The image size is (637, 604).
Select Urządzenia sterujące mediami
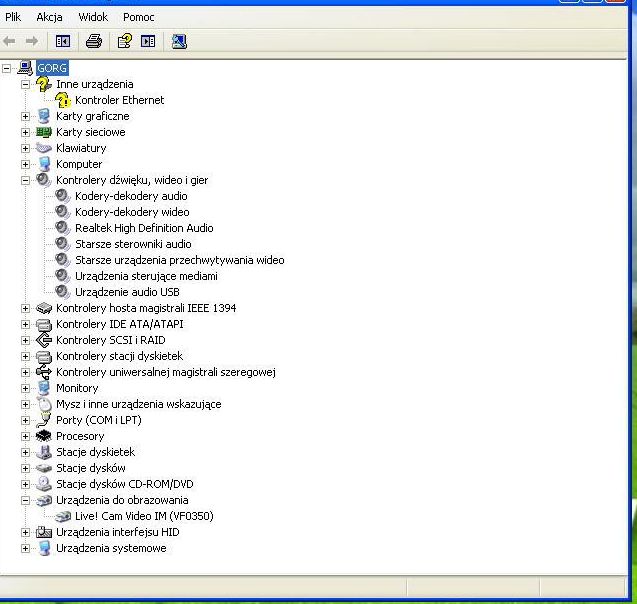(146, 276)
